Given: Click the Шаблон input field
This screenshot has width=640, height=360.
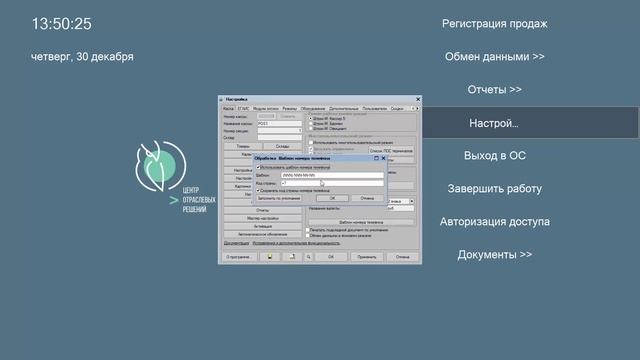Looking at the screenshot, I should pos(332,175).
